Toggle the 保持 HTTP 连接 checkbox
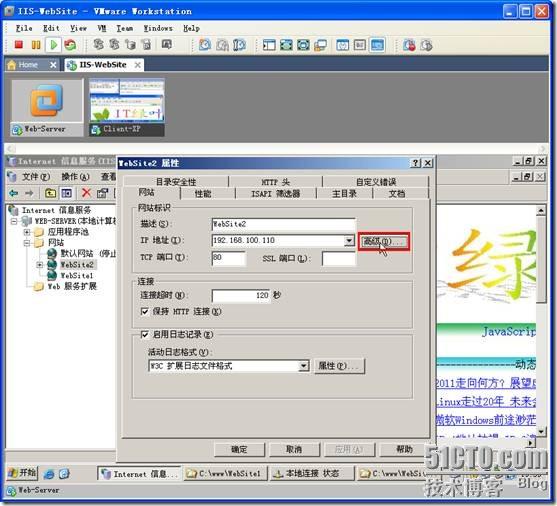 coord(145,312)
